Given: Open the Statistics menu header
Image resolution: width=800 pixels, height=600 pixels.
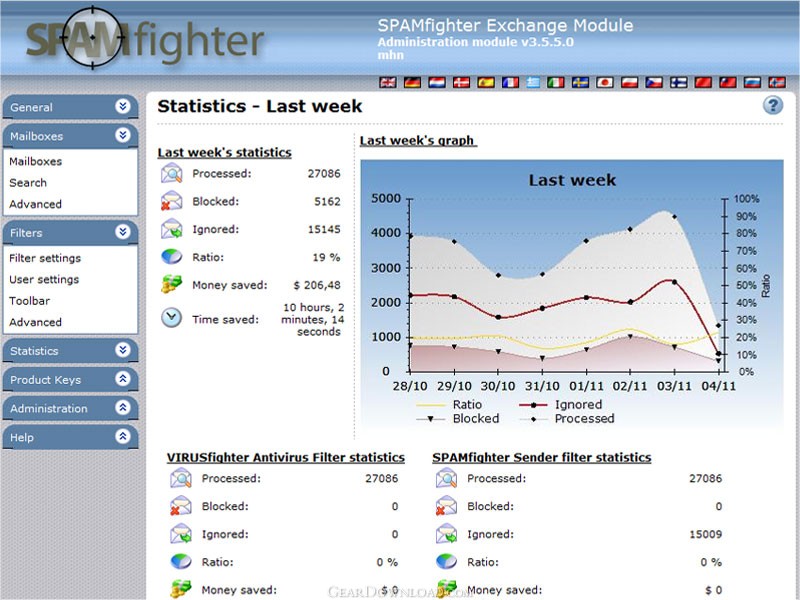Looking at the screenshot, I should [x=70, y=351].
